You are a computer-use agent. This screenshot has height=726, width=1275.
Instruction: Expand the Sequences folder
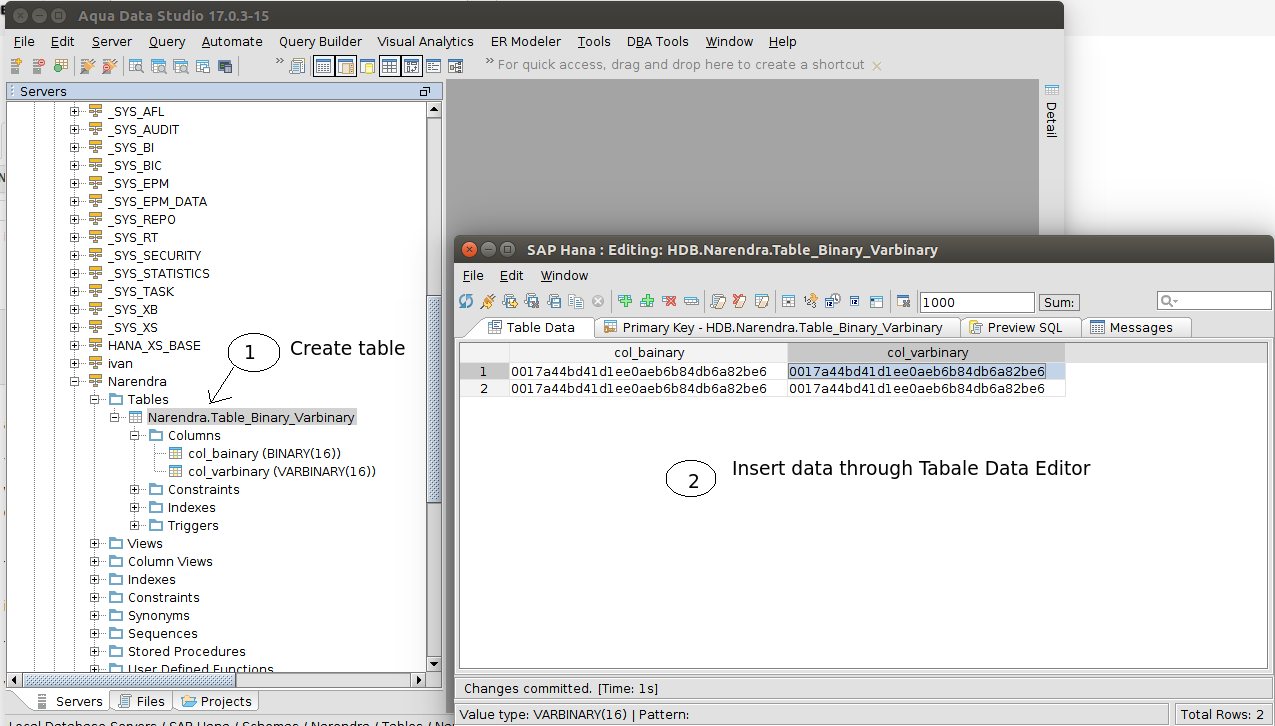point(95,634)
